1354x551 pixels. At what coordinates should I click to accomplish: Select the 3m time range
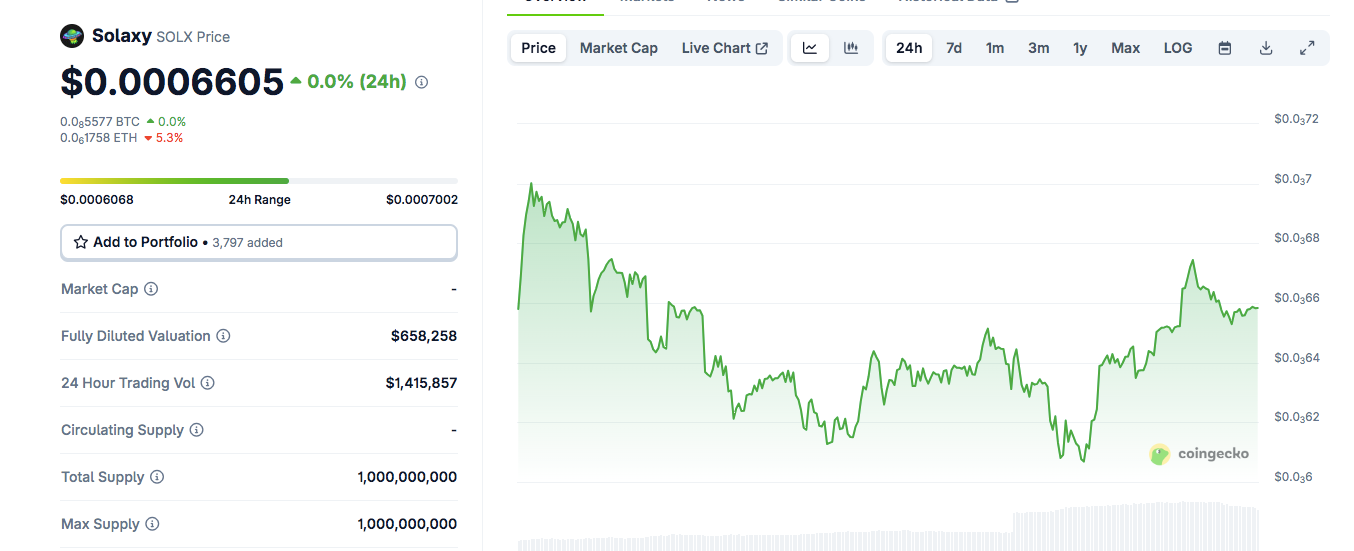[x=1039, y=48]
